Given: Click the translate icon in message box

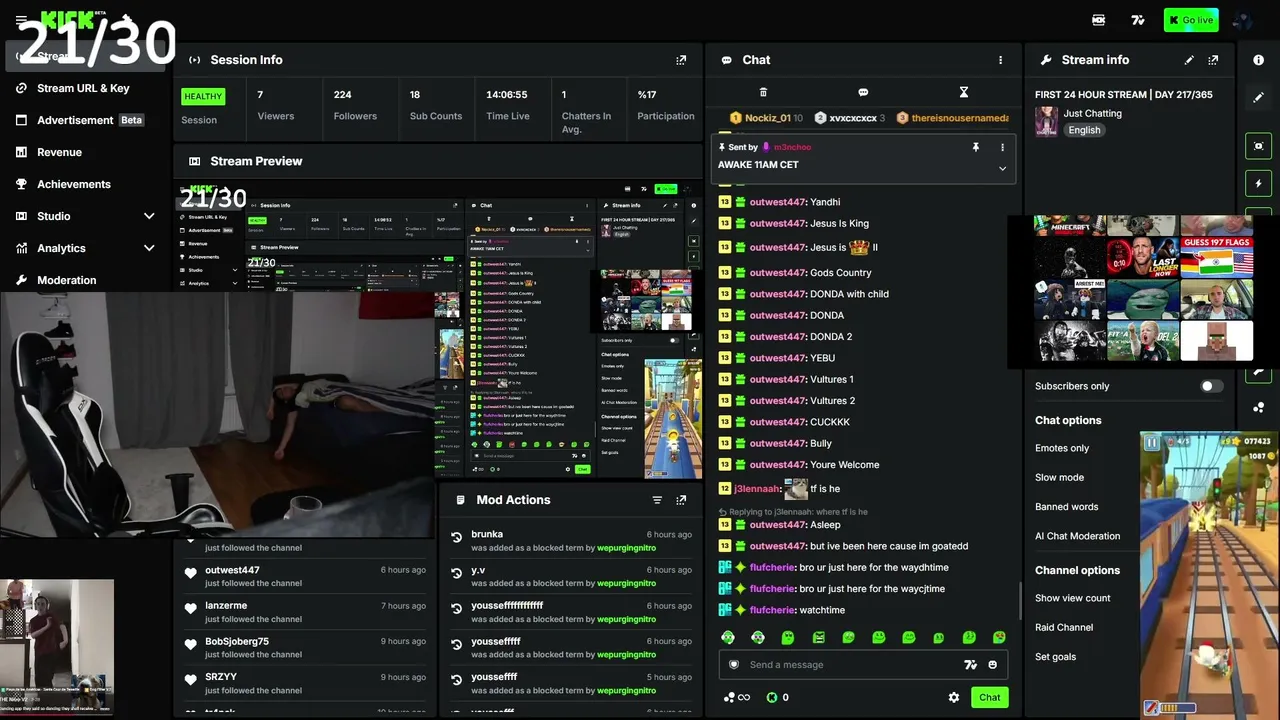Looking at the screenshot, I should (969, 665).
